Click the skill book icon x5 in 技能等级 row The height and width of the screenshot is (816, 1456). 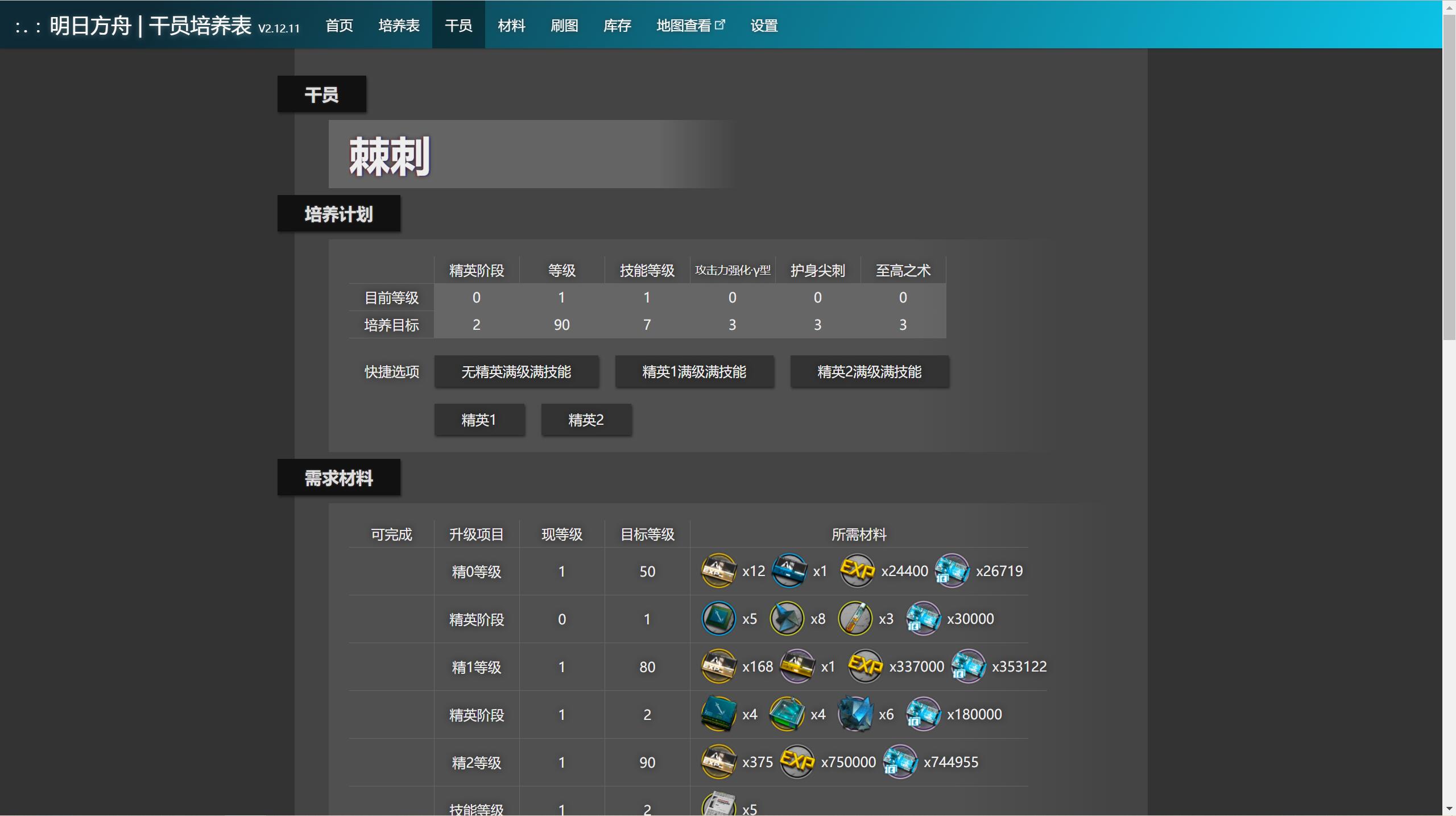point(719,803)
